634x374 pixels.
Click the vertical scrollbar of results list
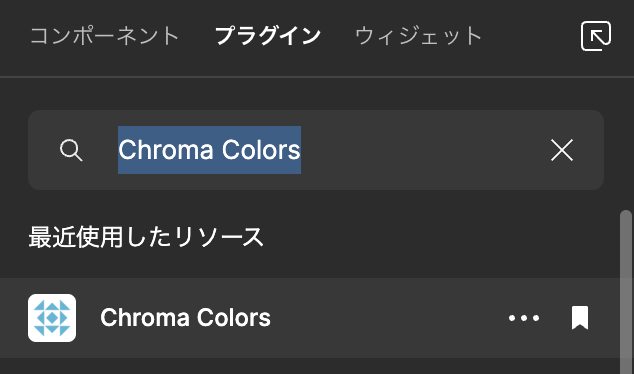pyautogui.click(x=626, y=292)
